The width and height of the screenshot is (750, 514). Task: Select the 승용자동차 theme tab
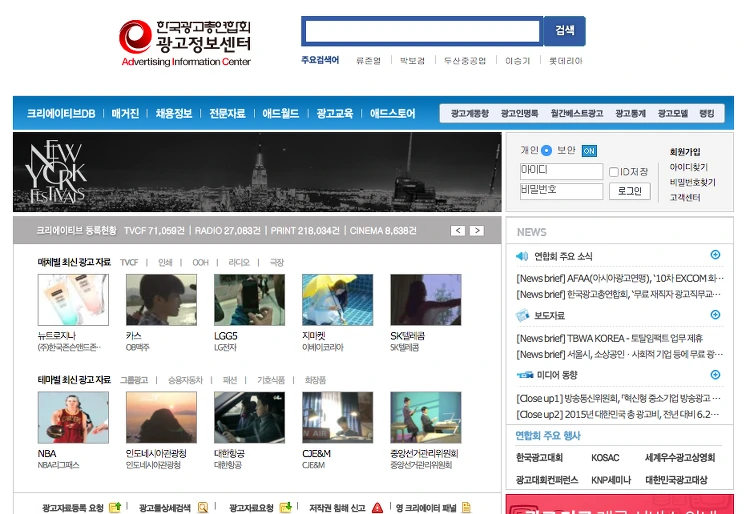click(185, 380)
